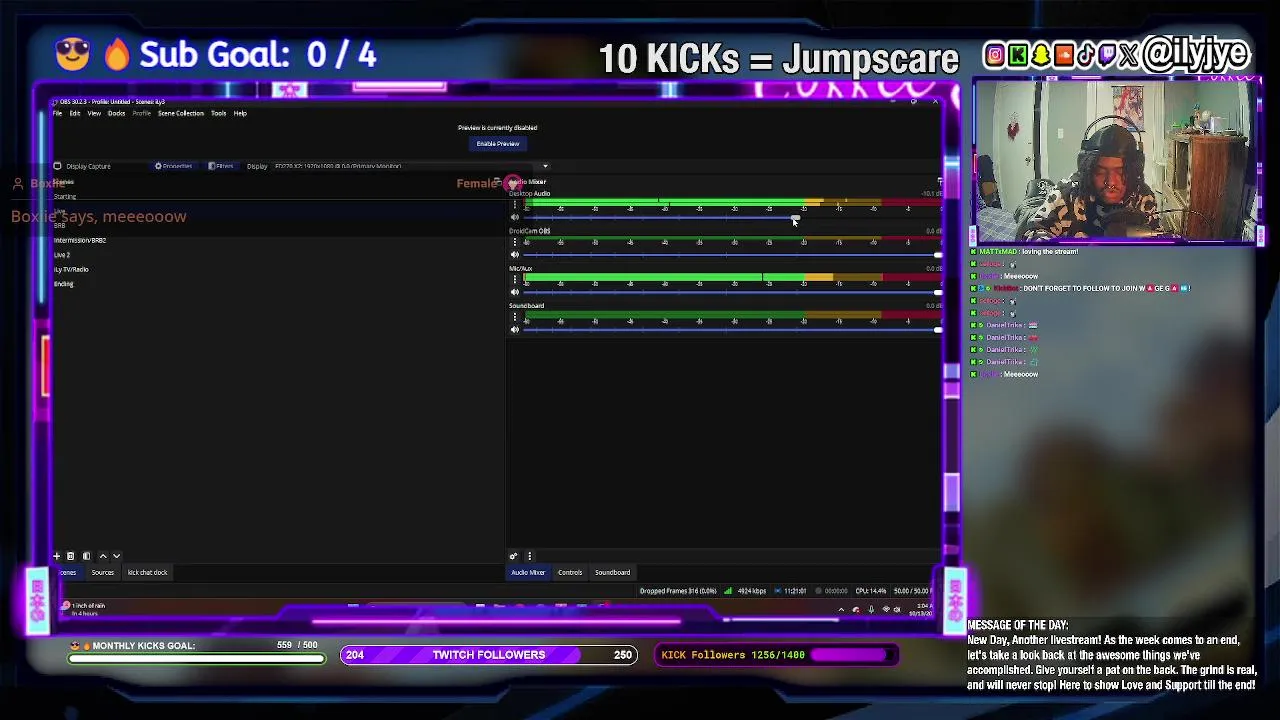The height and width of the screenshot is (720, 1280).
Task: Open the Edit menu
Action: 75,113
